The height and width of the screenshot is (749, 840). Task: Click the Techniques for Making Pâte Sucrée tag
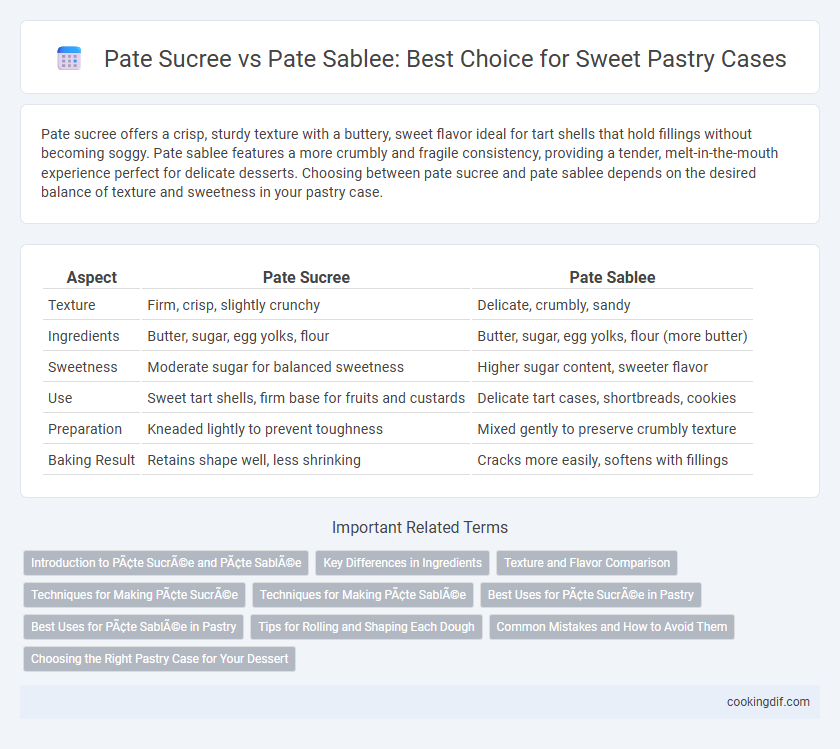click(134, 595)
